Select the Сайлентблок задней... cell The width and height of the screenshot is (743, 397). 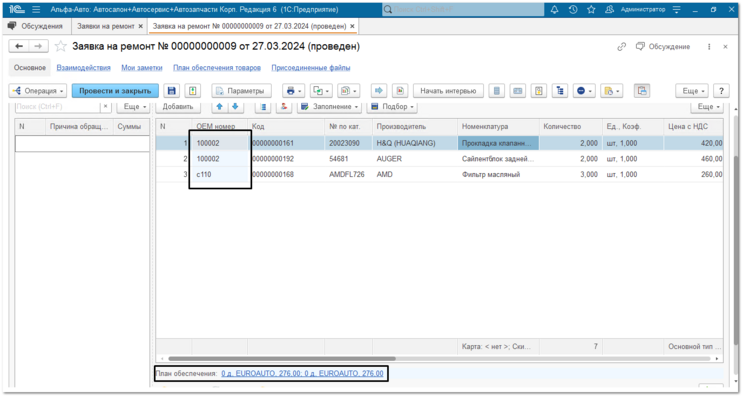point(498,159)
